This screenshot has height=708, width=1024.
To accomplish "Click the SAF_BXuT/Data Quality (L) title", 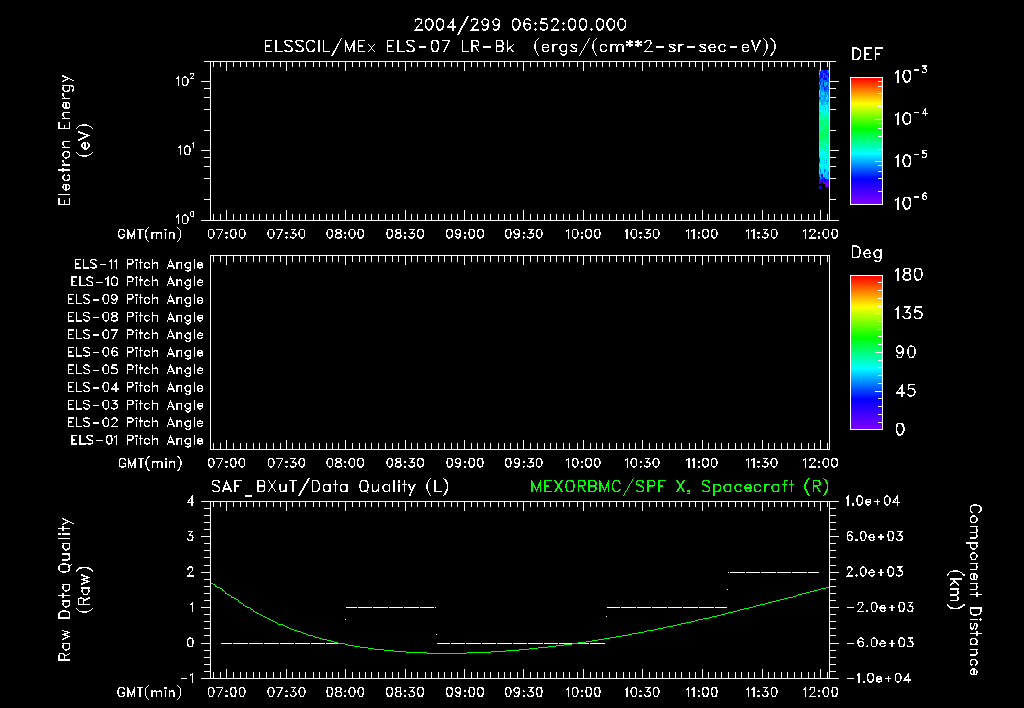I will click(x=330, y=487).
